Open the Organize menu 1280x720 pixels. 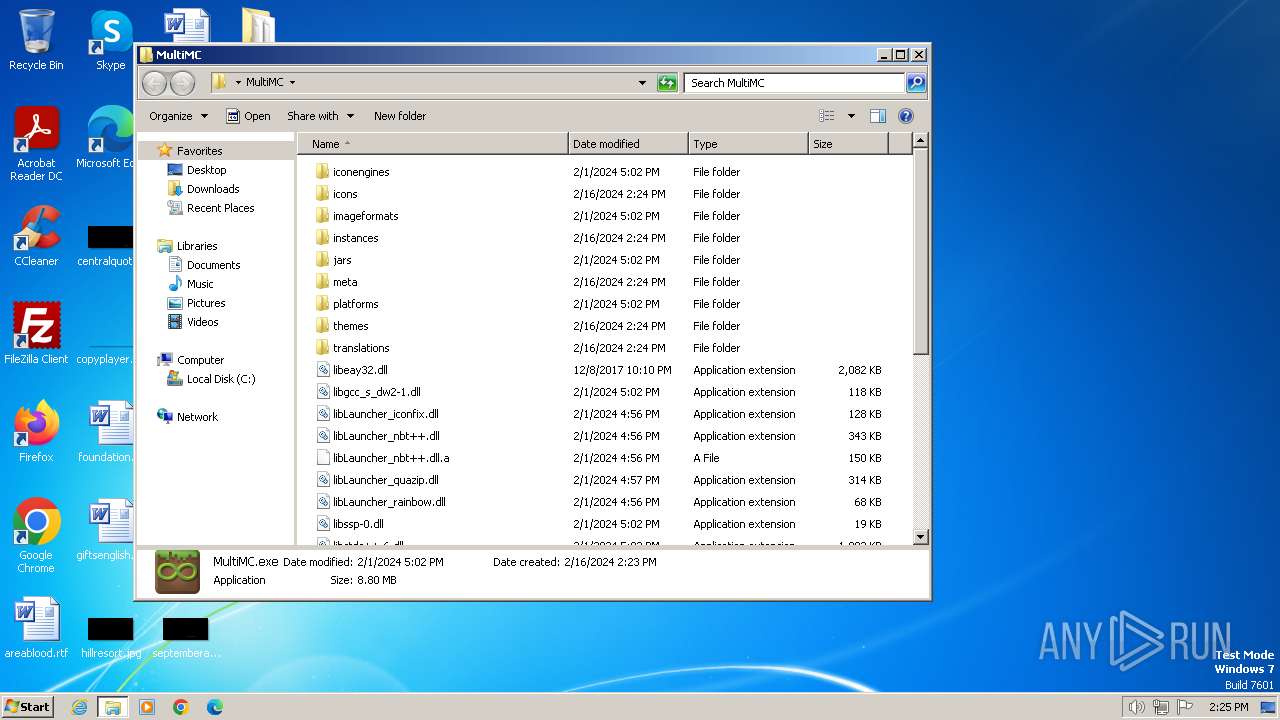178,116
